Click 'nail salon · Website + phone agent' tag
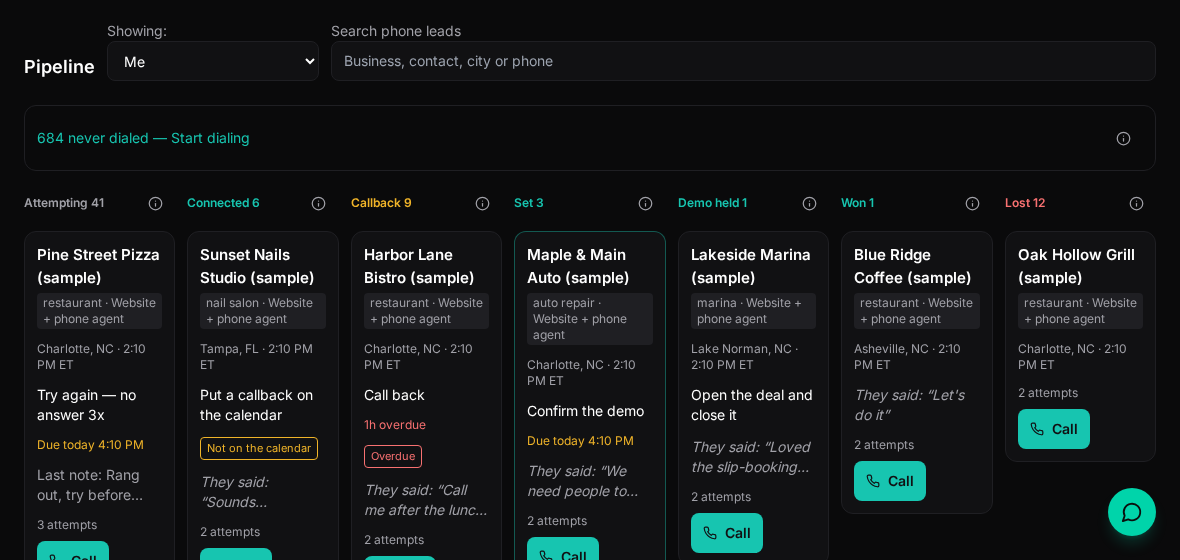Image resolution: width=1180 pixels, height=560 pixels. 263,311
